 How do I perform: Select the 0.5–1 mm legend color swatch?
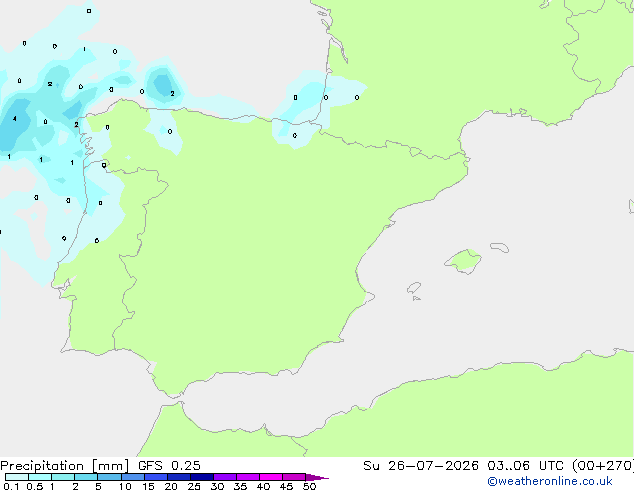point(40,477)
